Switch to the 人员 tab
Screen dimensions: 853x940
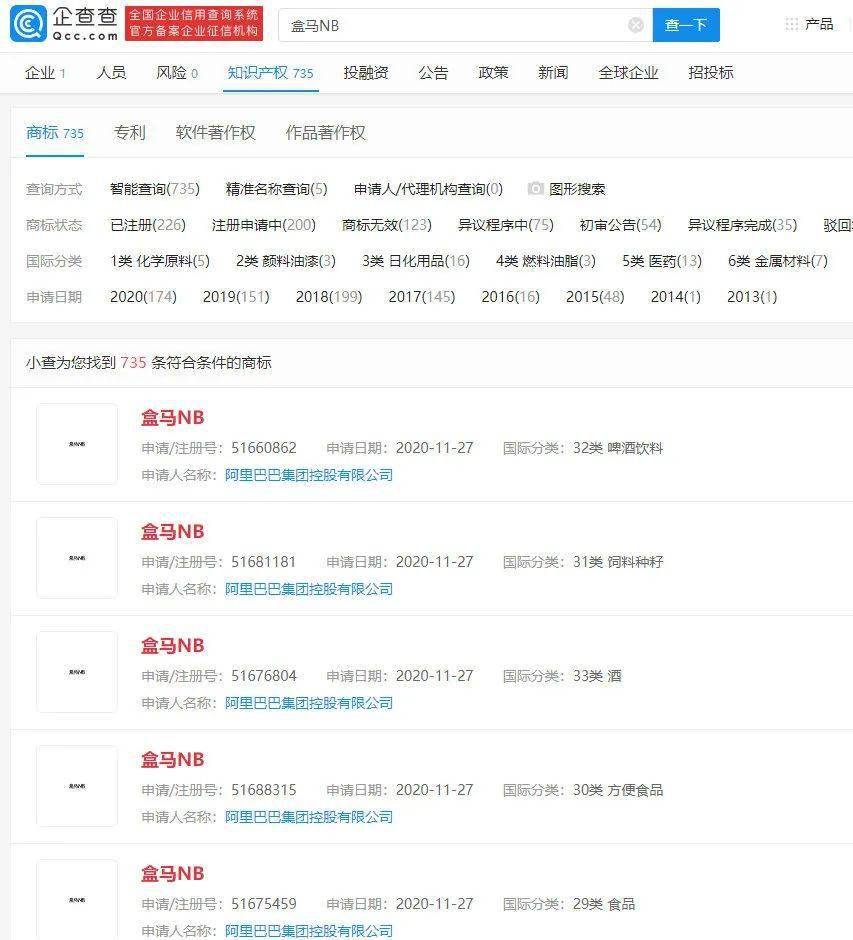pyautogui.click(x=111, y=73)
